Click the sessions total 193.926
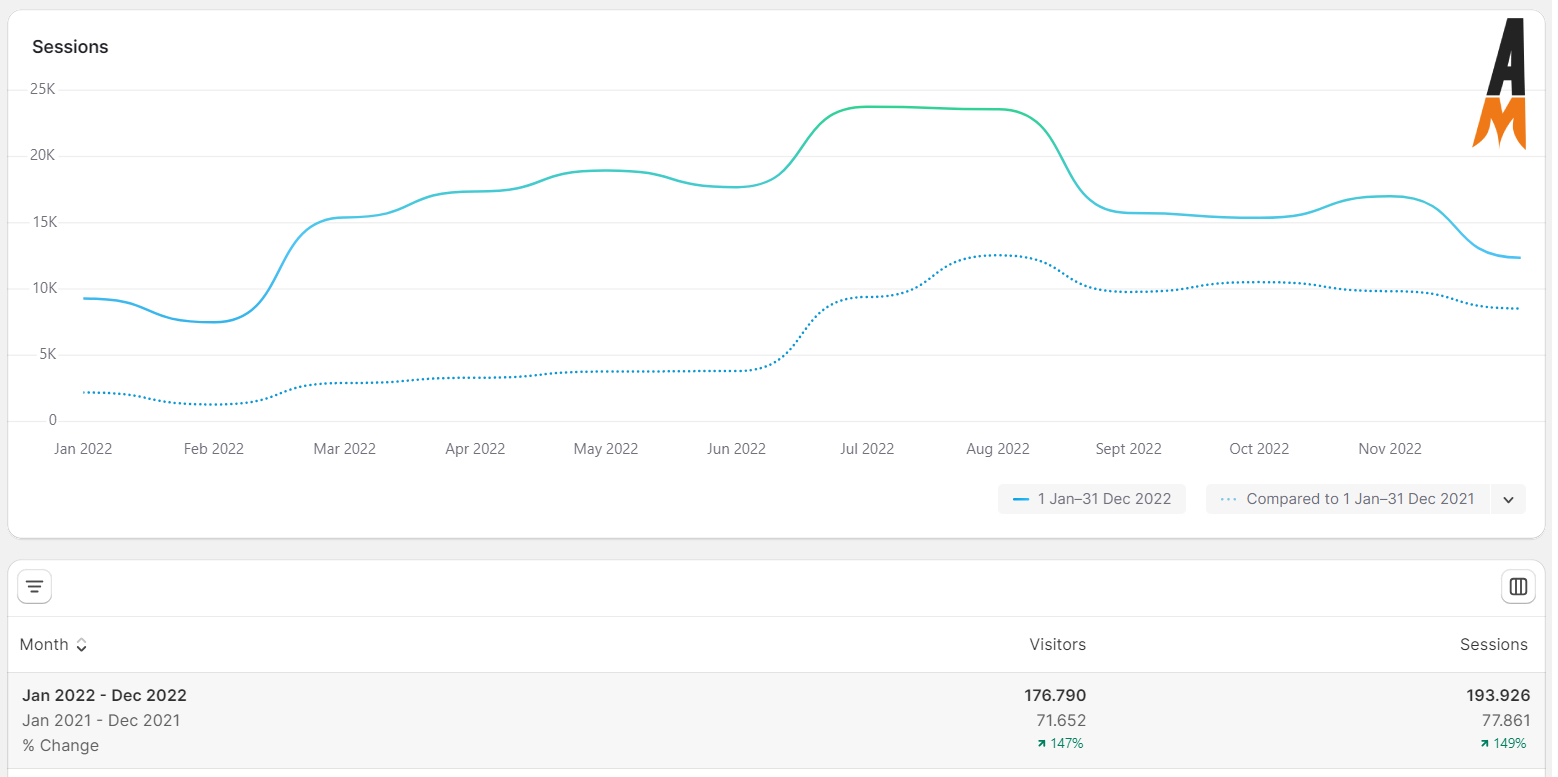The width and height of the screenshot is (1558, 777). tap(1498, 696)
